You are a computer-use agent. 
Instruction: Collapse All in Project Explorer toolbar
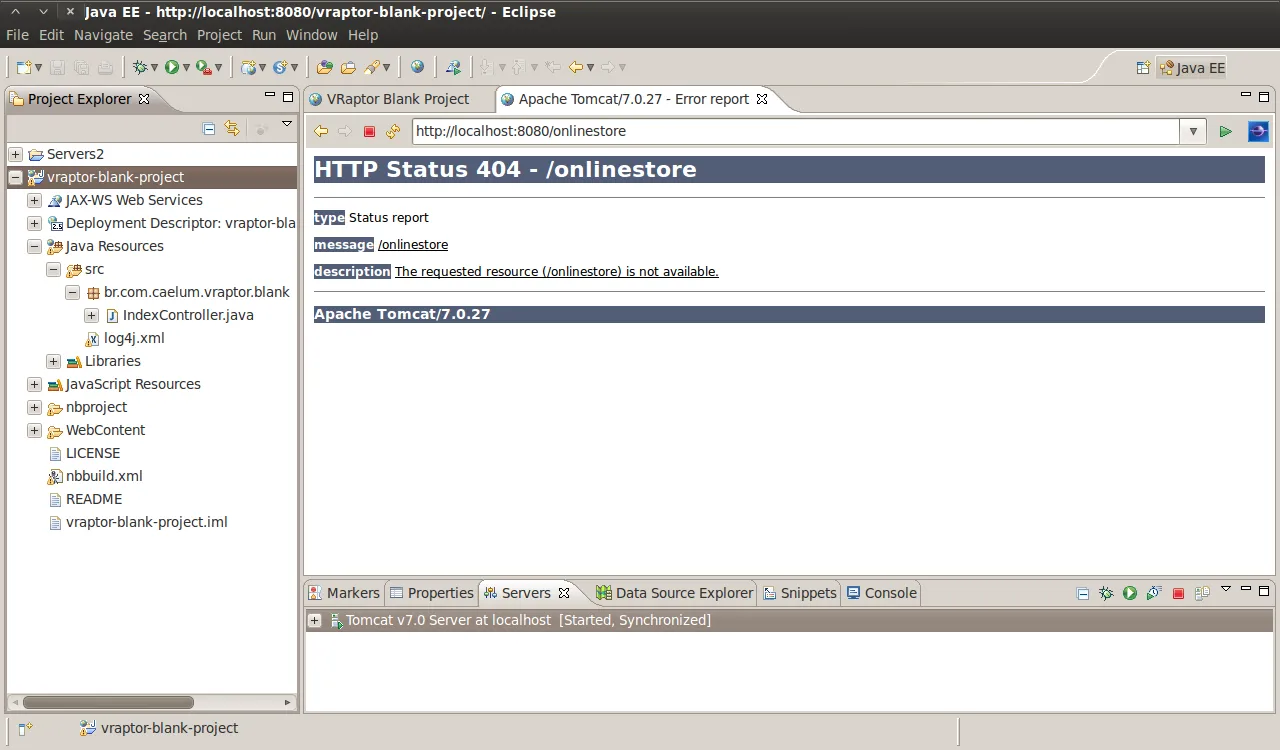coord(209,128)
